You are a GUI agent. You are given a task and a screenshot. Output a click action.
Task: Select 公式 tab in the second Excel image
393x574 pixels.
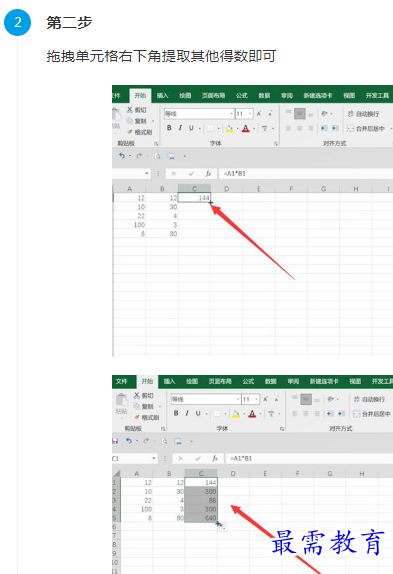point(248,381)
